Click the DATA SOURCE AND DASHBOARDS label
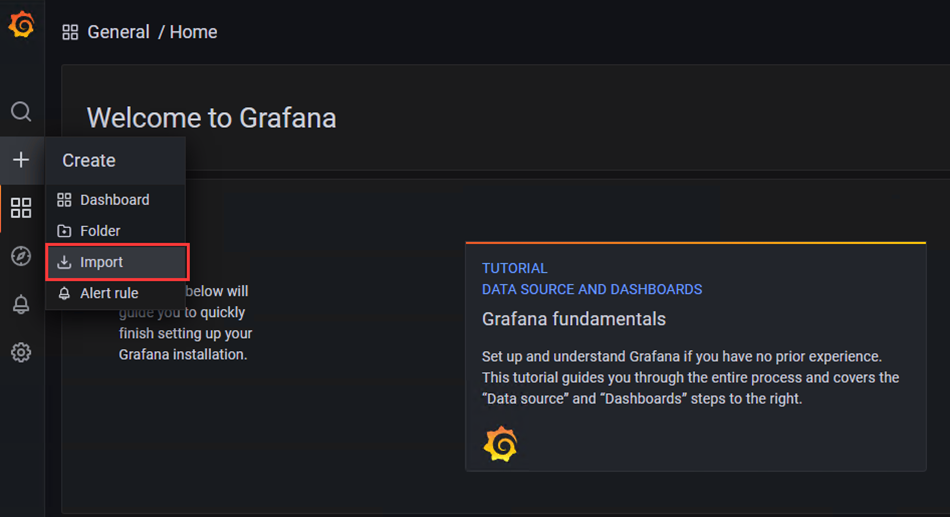The image size is (950, 517). tap(592, 290)
